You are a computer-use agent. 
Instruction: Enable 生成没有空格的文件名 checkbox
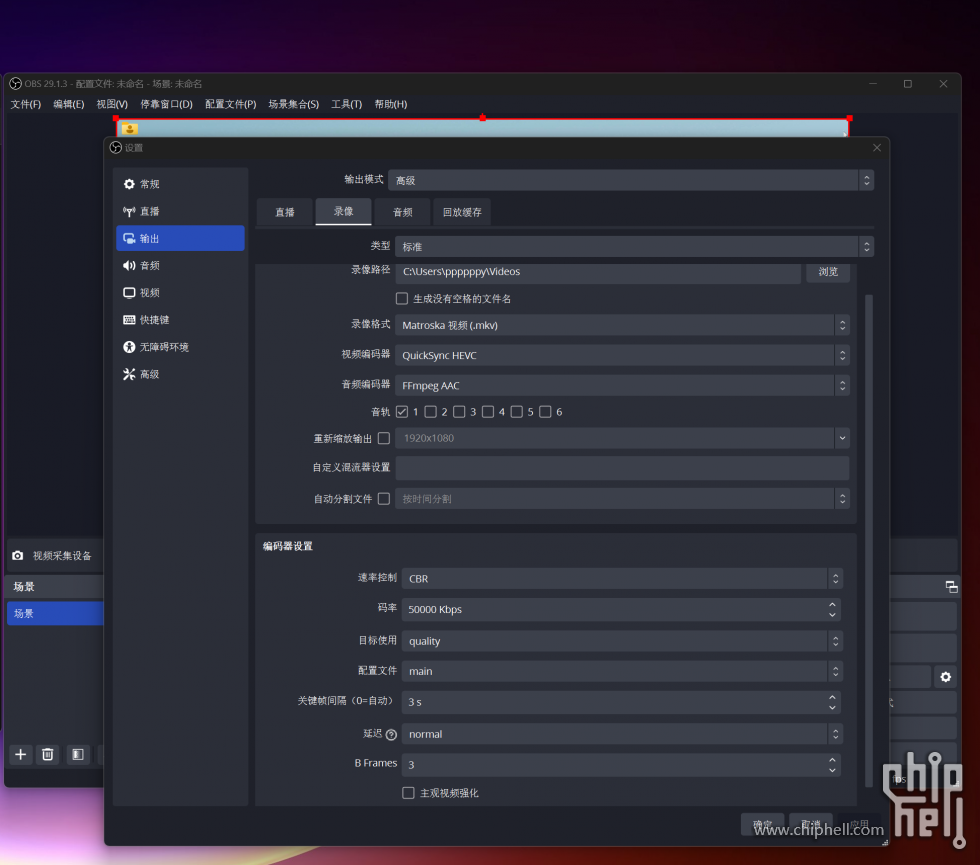pos(402,299)
